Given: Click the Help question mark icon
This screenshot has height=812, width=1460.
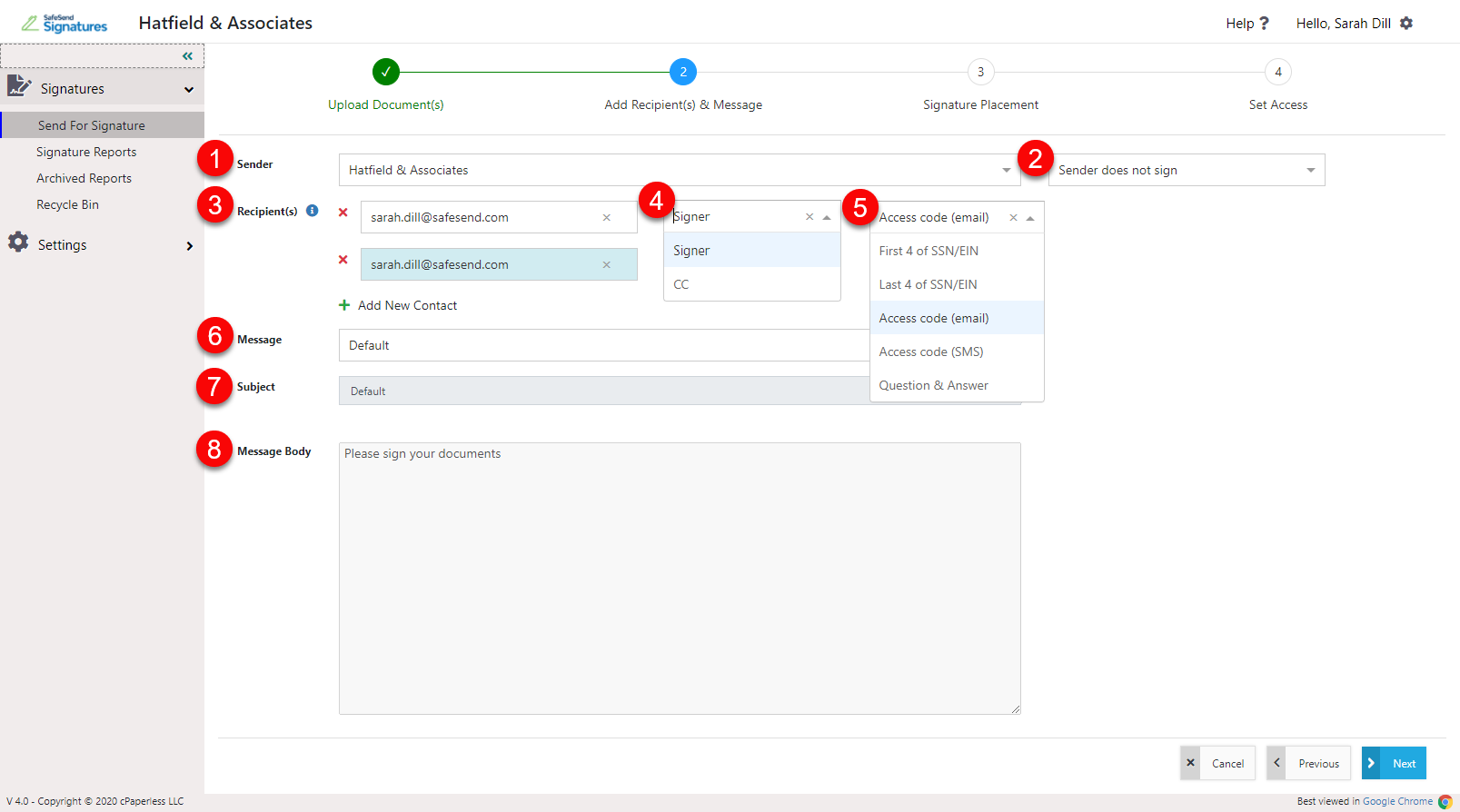Looking at the screenshot, I should [x=1263, y=24].
